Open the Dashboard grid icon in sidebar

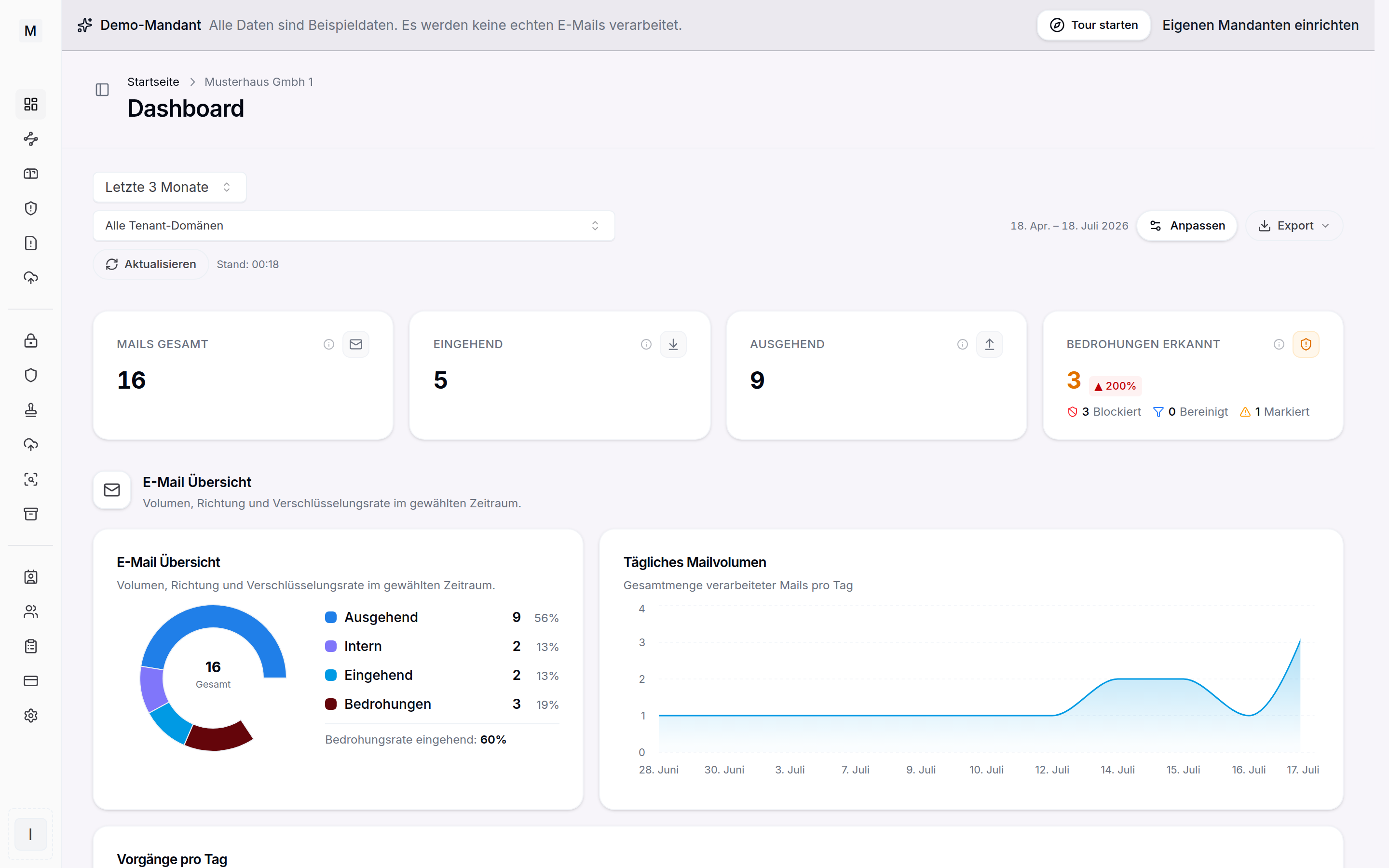point(30,104)
